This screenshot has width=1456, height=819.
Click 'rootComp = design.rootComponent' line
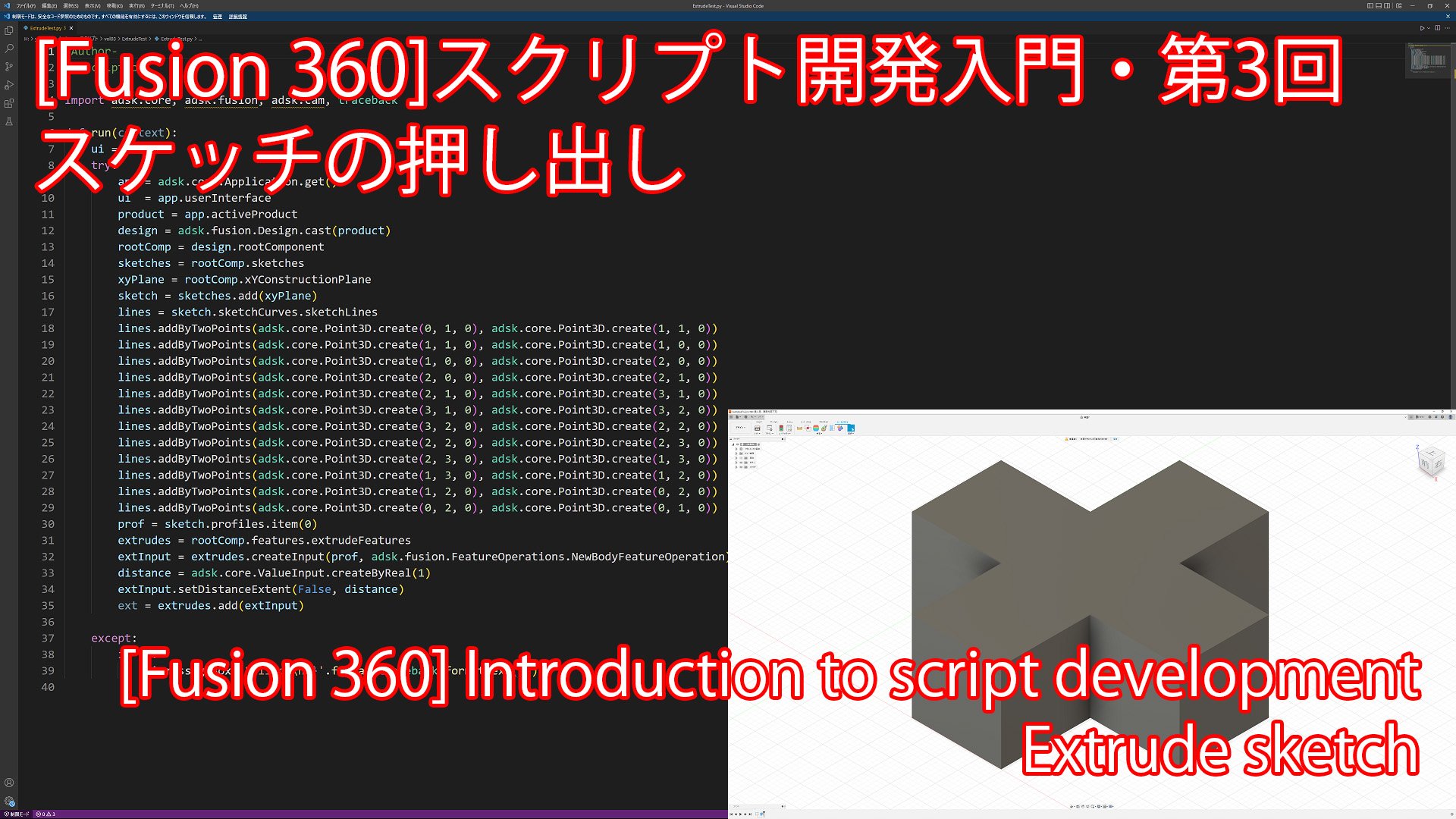pyautogui.click(x=221, y=247)
